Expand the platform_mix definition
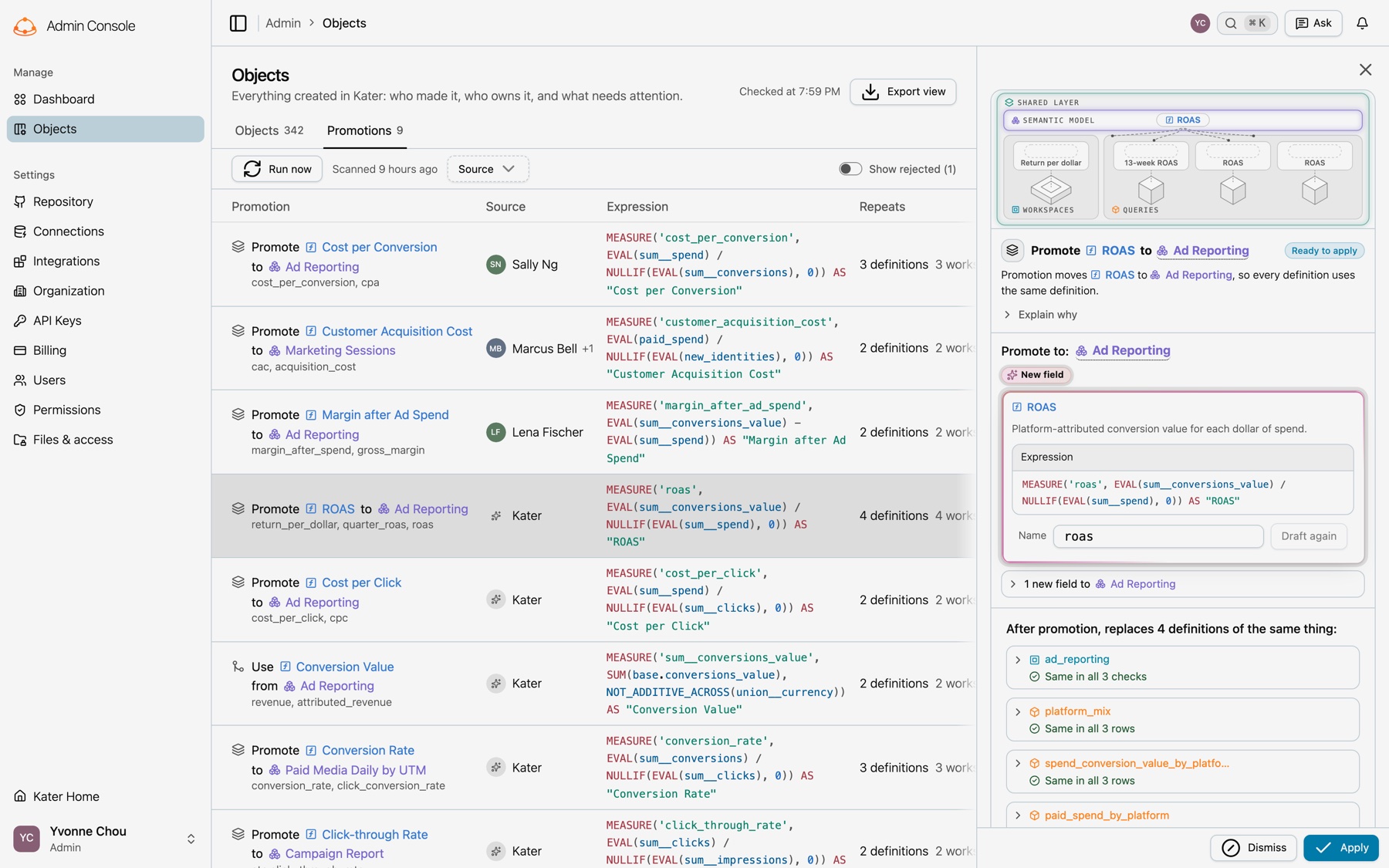The image size is (1389, 868). [x=1182, y=720]
